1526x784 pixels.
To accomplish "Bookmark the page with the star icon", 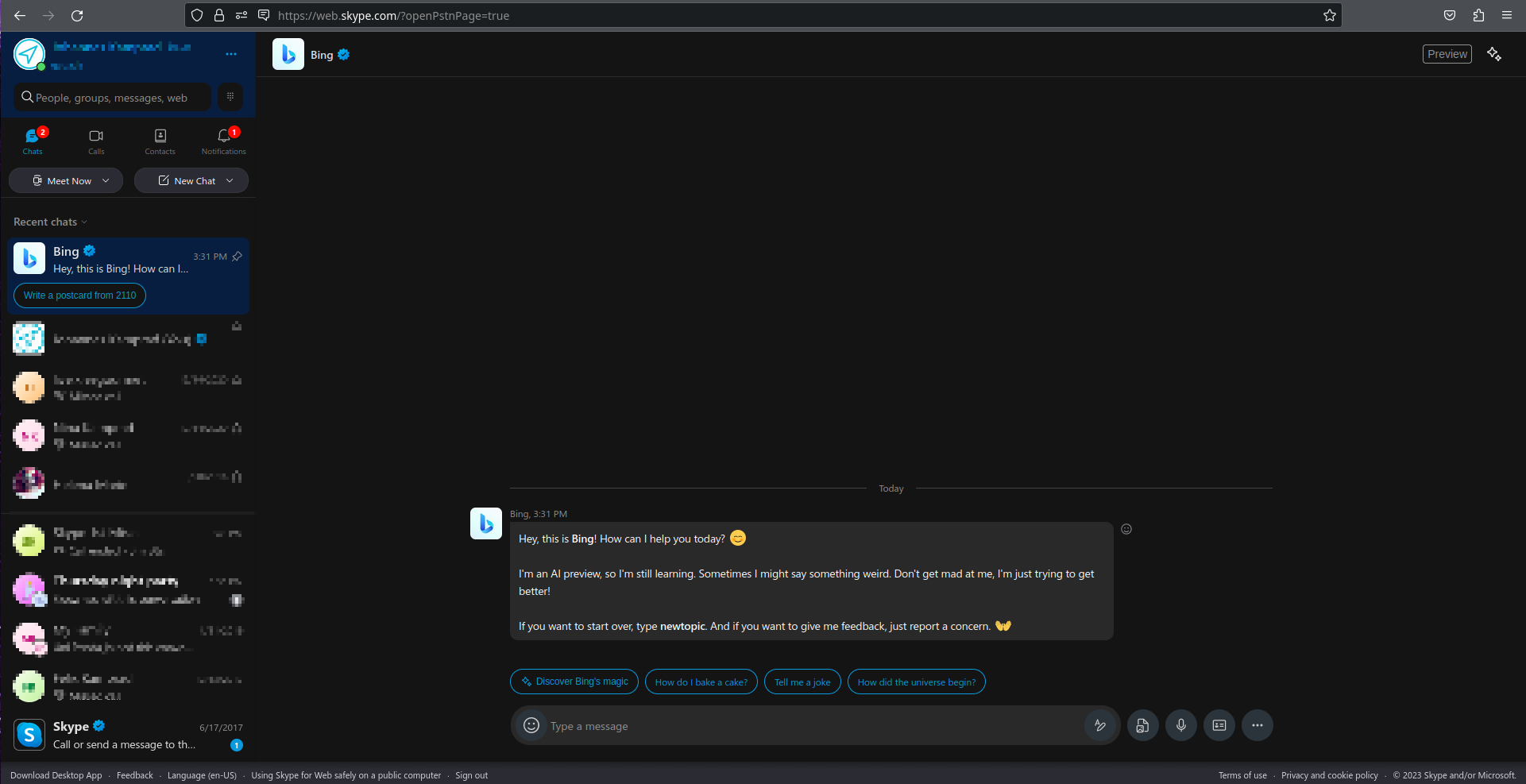I will (x=1330, y=15).
